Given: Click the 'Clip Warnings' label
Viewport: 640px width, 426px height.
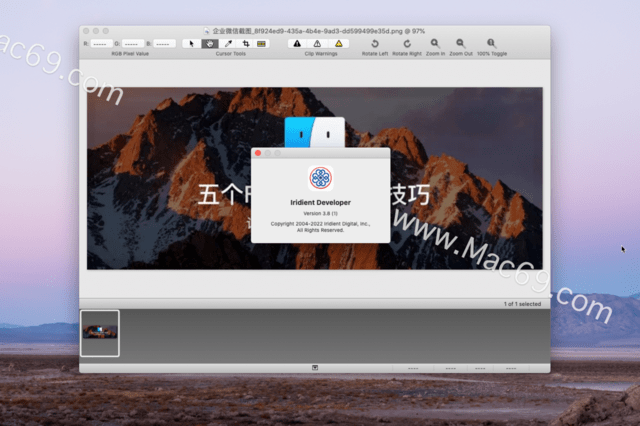Looking at the screenshot, I should coord(321,53).
